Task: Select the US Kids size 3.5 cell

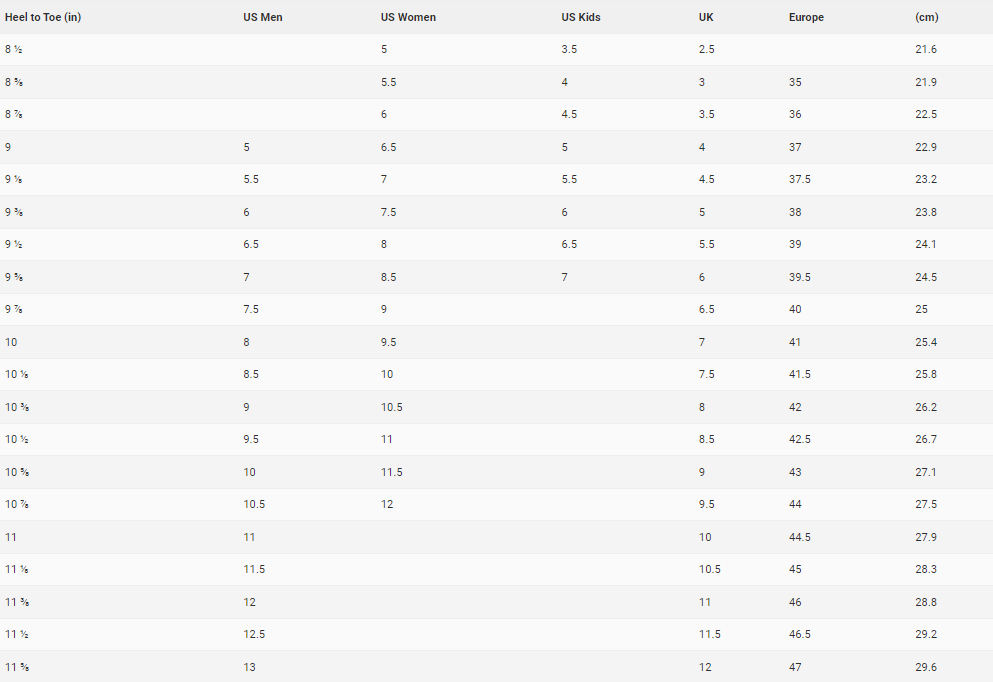Action: [x=570, y=49]
